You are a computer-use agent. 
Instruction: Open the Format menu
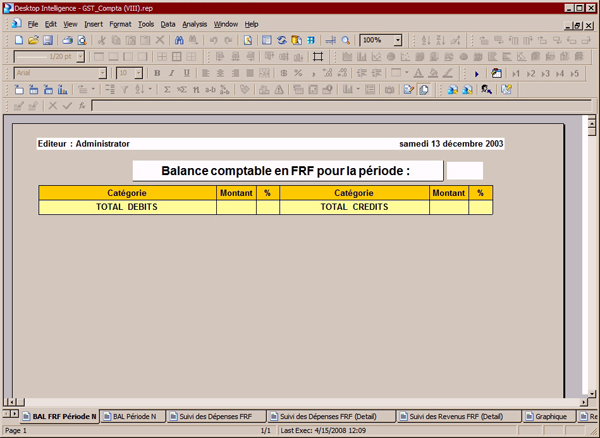click(x=120, y=23)
